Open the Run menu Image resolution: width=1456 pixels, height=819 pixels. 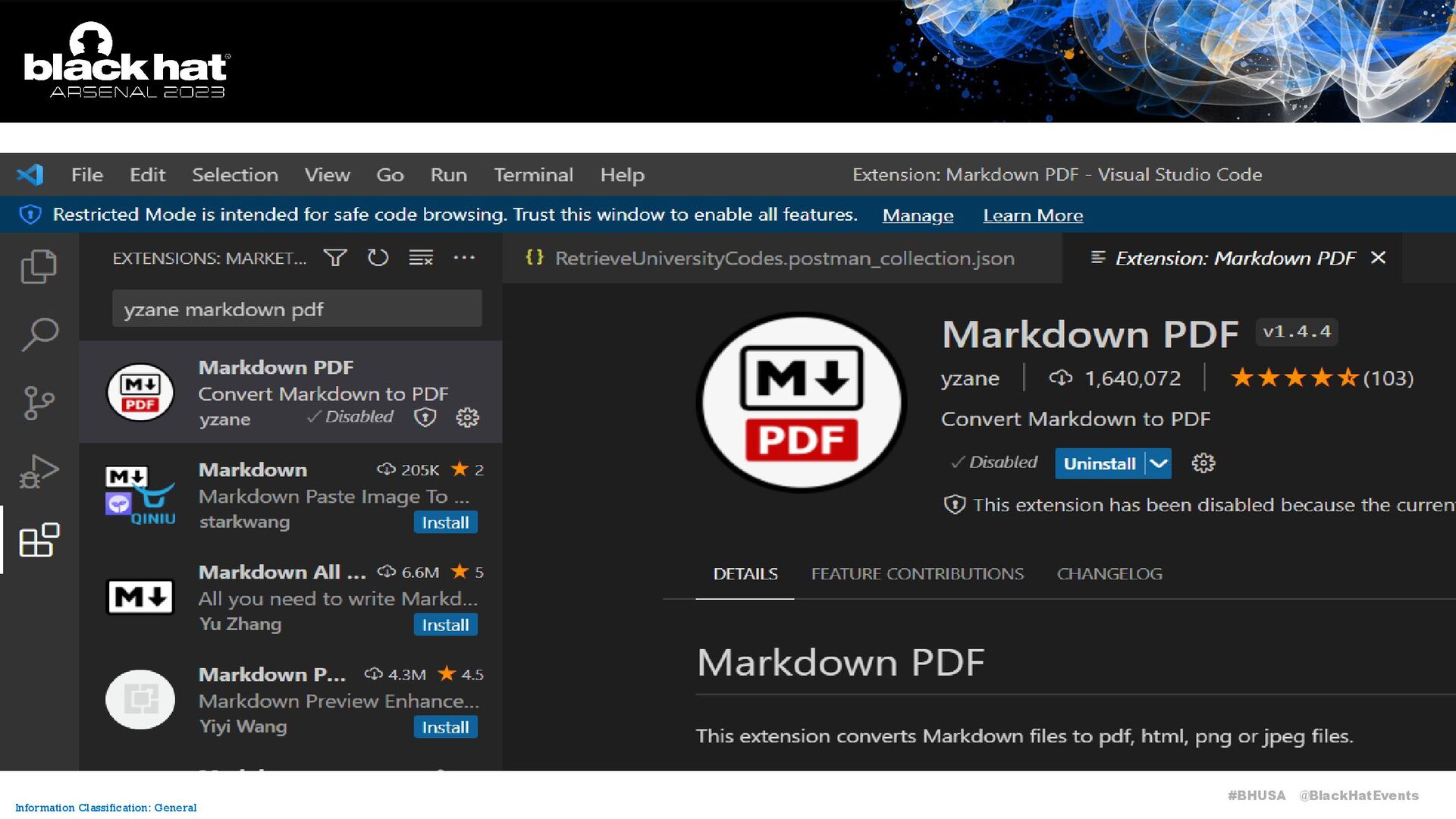pos(449,174)
